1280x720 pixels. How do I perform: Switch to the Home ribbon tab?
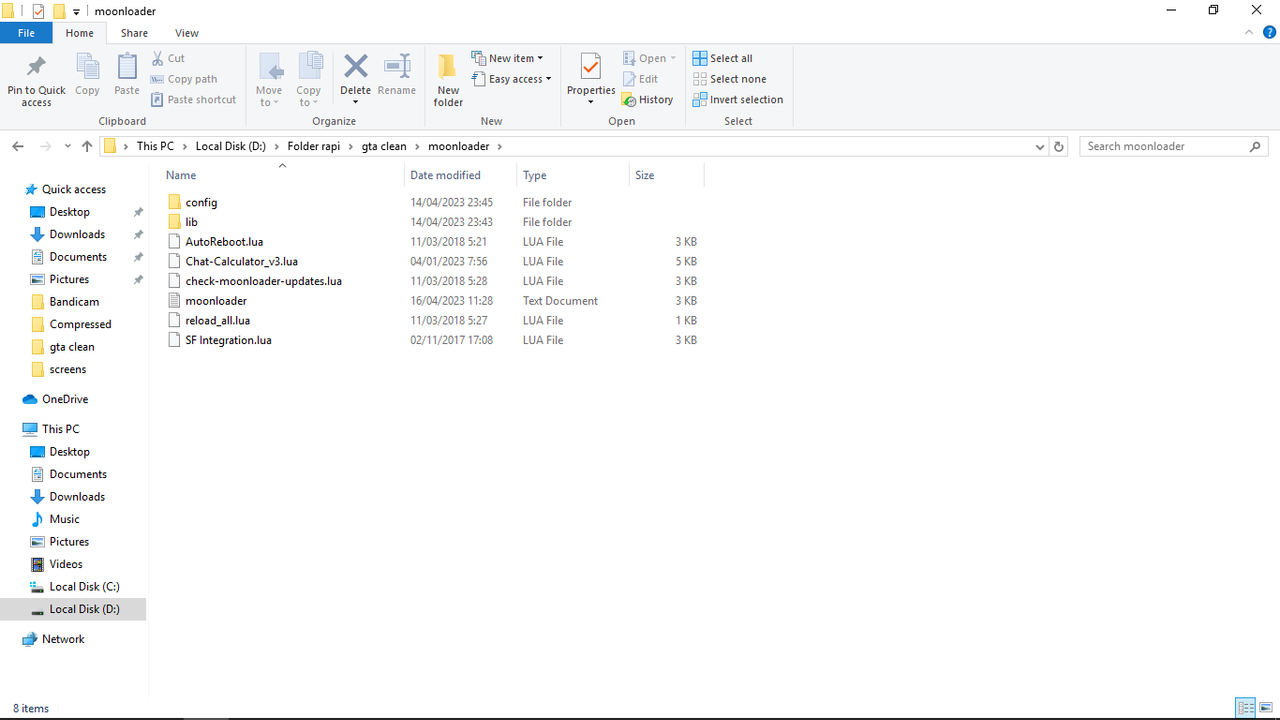[80, 33]
